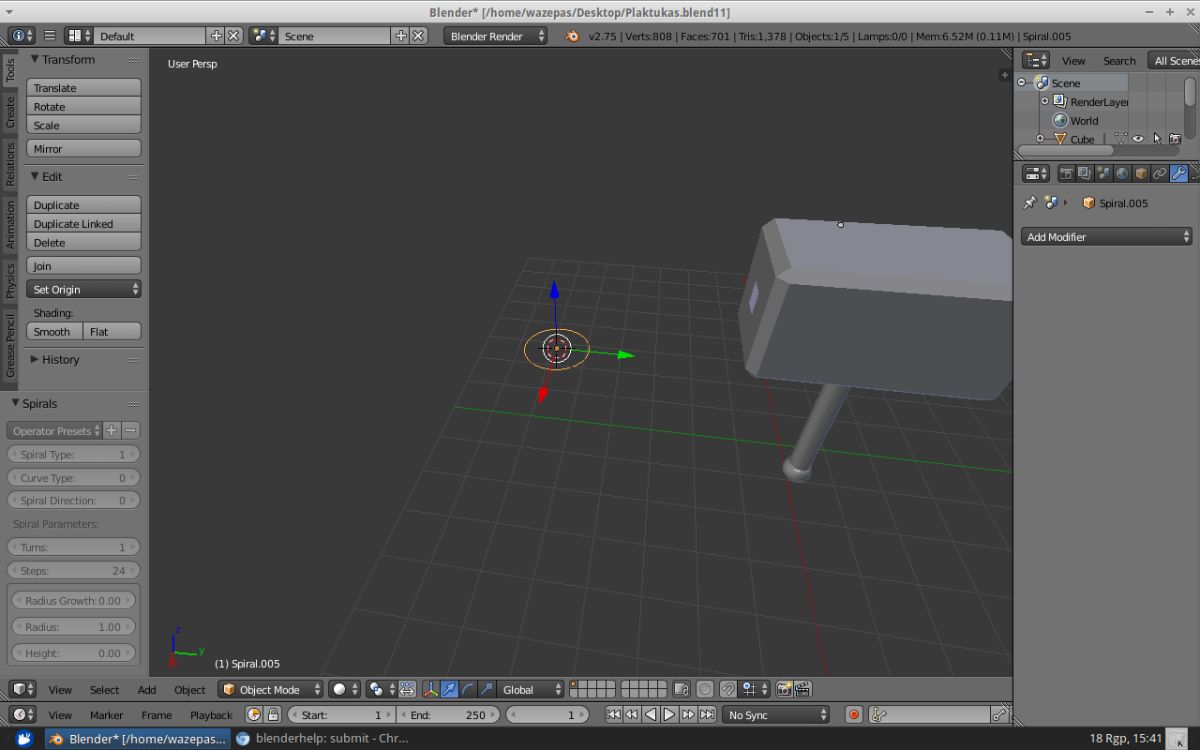Click the Scene icon in properties breadcrumb
Screen dimensions: 1200x750
[1051, 203]
